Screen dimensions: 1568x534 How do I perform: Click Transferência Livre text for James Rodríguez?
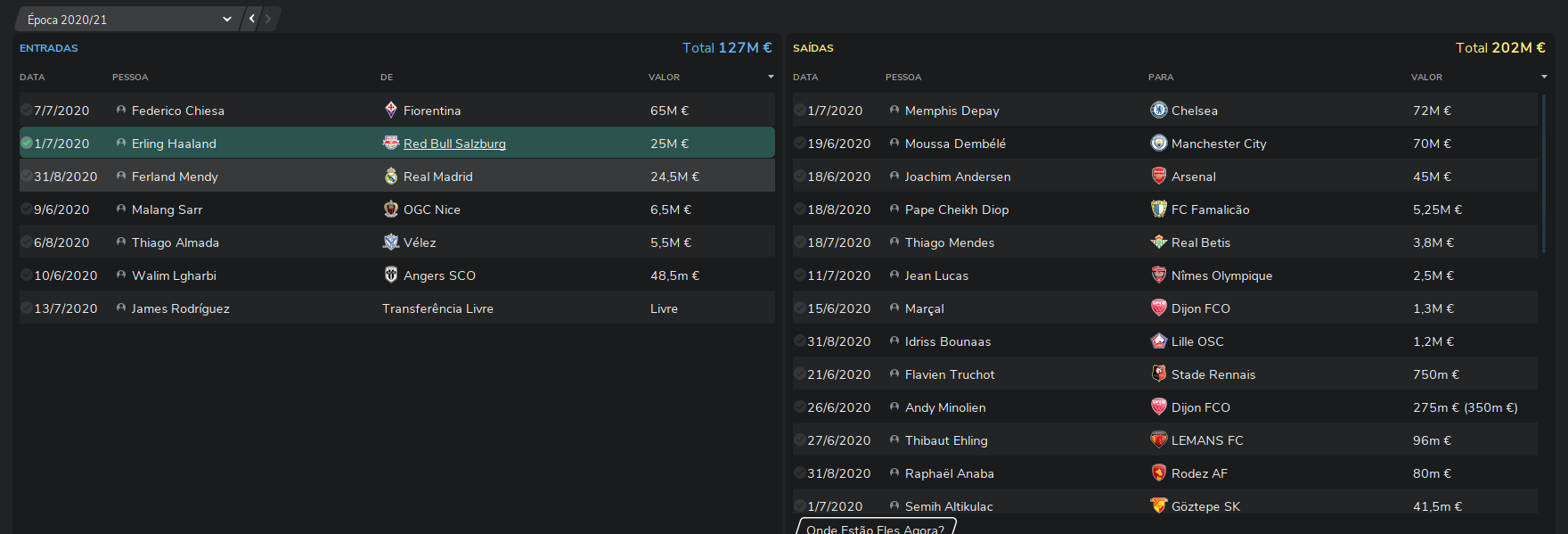pos(437,308)
